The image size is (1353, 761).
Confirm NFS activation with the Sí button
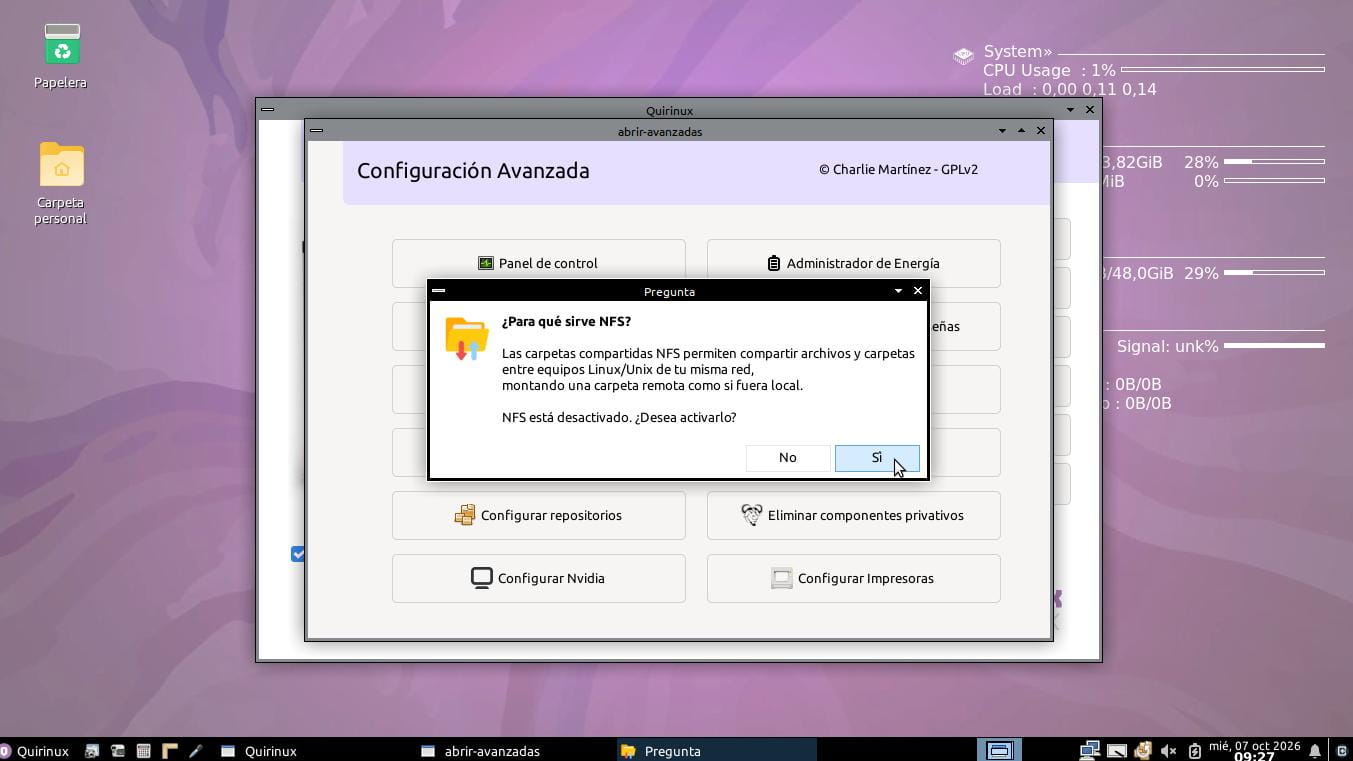(x=877, y=457)
